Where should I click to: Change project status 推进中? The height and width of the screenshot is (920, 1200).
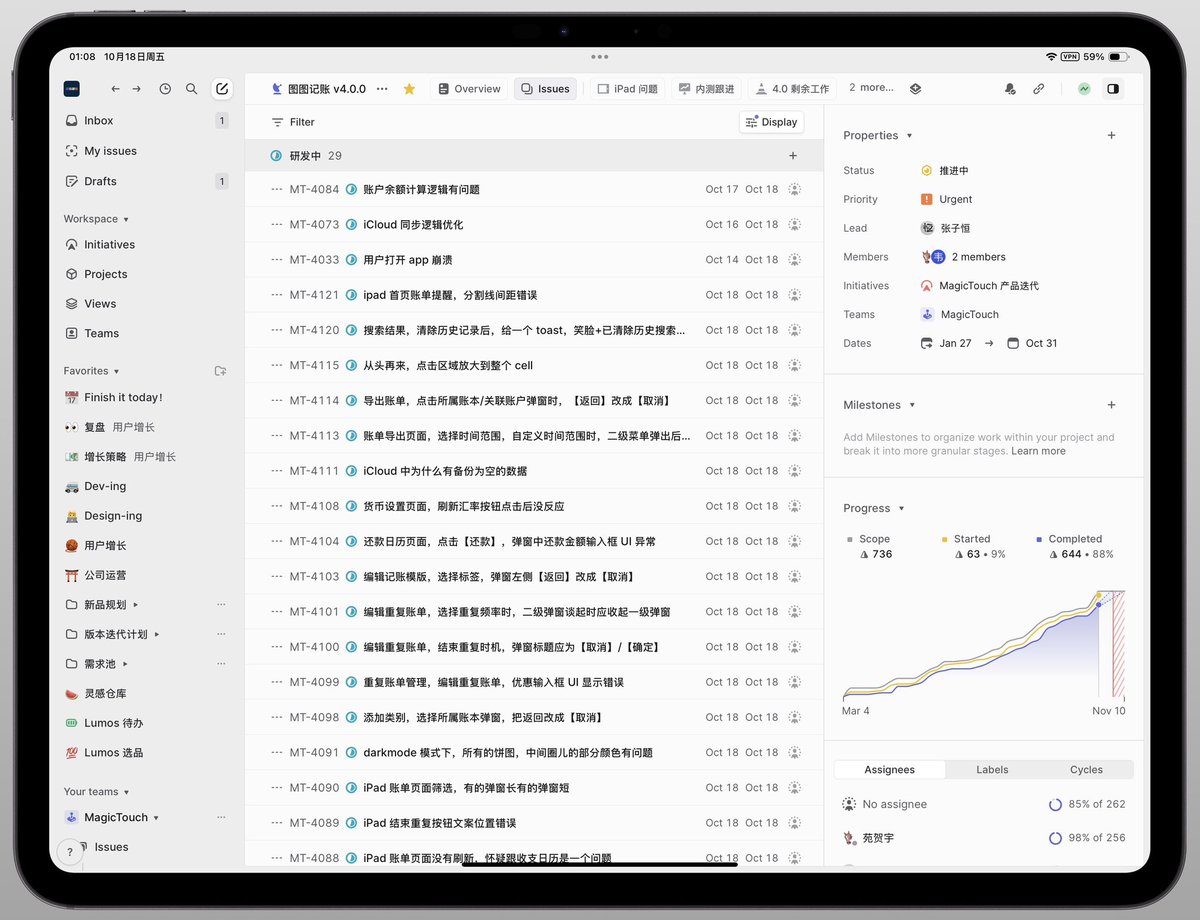(x=945, y=171)
